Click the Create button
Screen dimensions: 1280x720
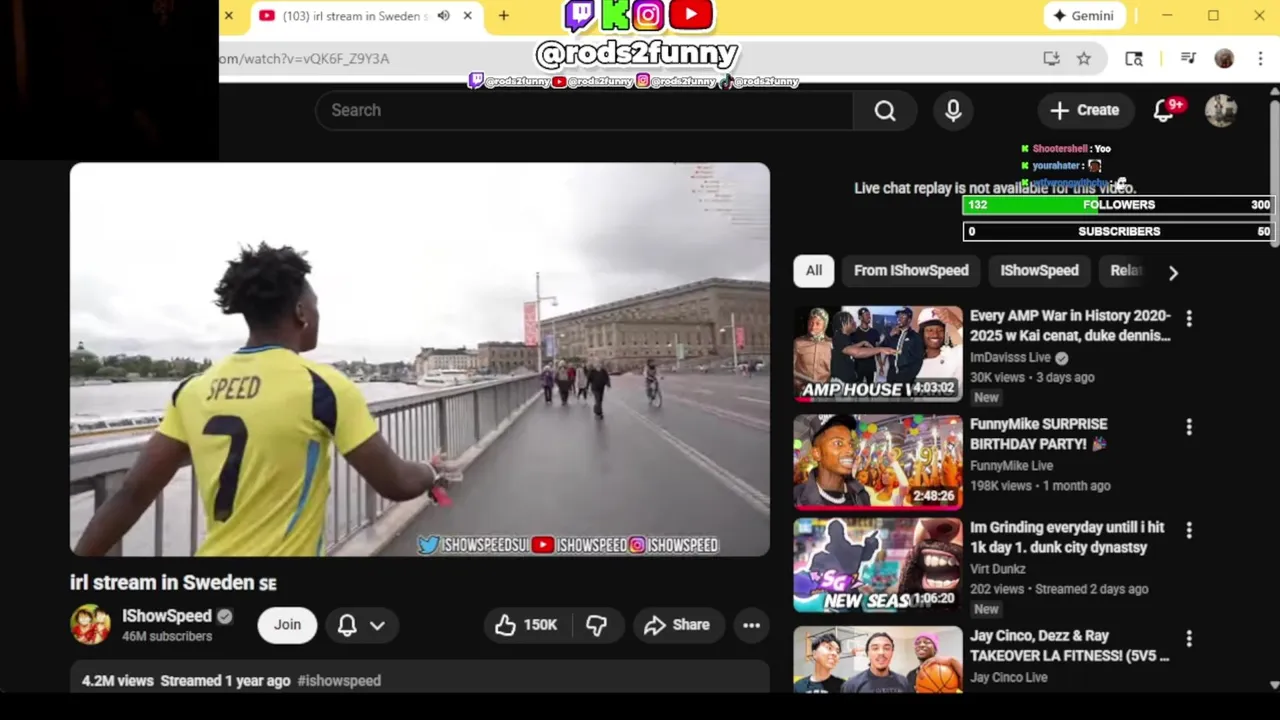[x=1085, y=110]
